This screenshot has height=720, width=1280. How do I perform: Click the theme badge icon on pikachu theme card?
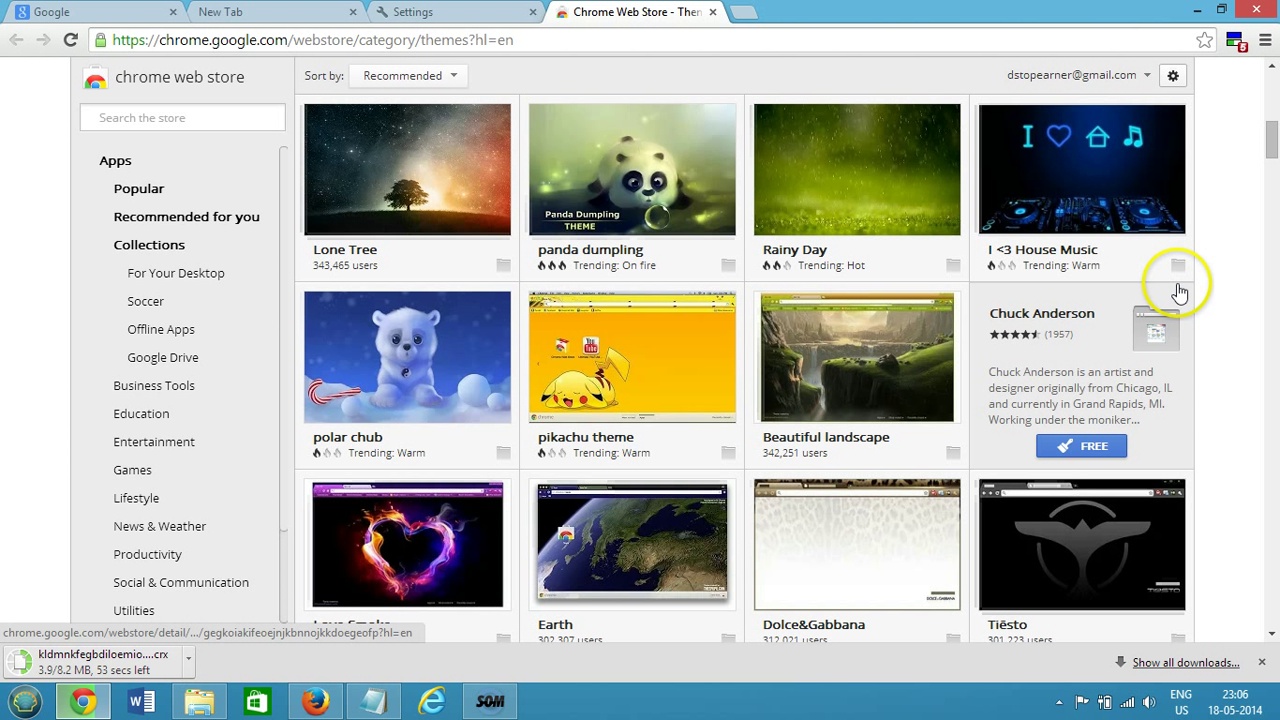728,453
